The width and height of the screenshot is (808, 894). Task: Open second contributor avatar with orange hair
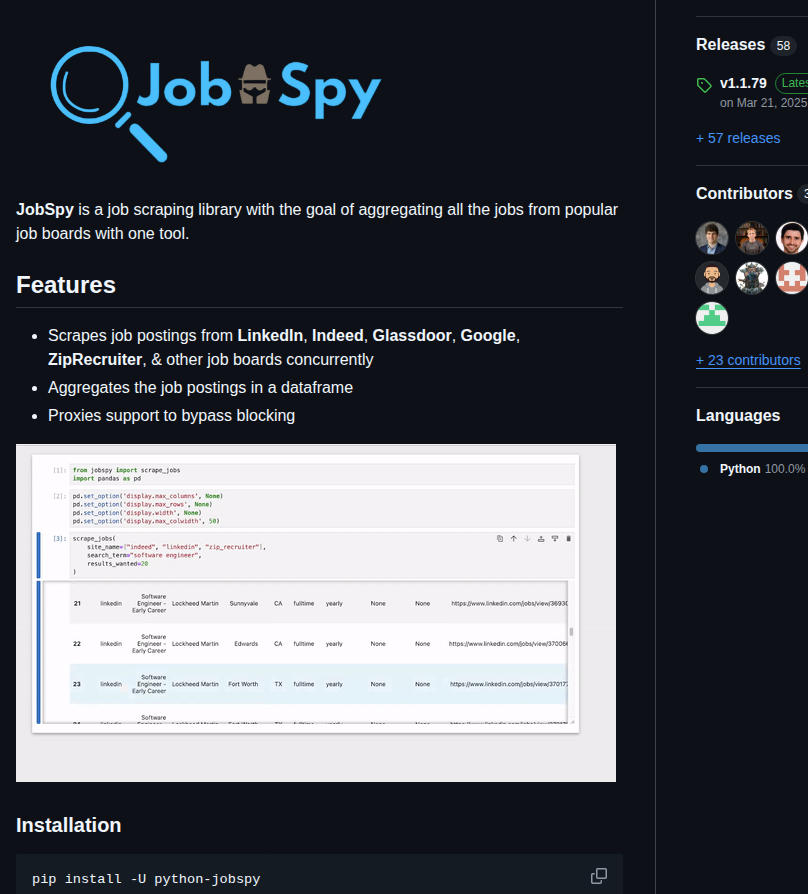(x=752, y=238)
